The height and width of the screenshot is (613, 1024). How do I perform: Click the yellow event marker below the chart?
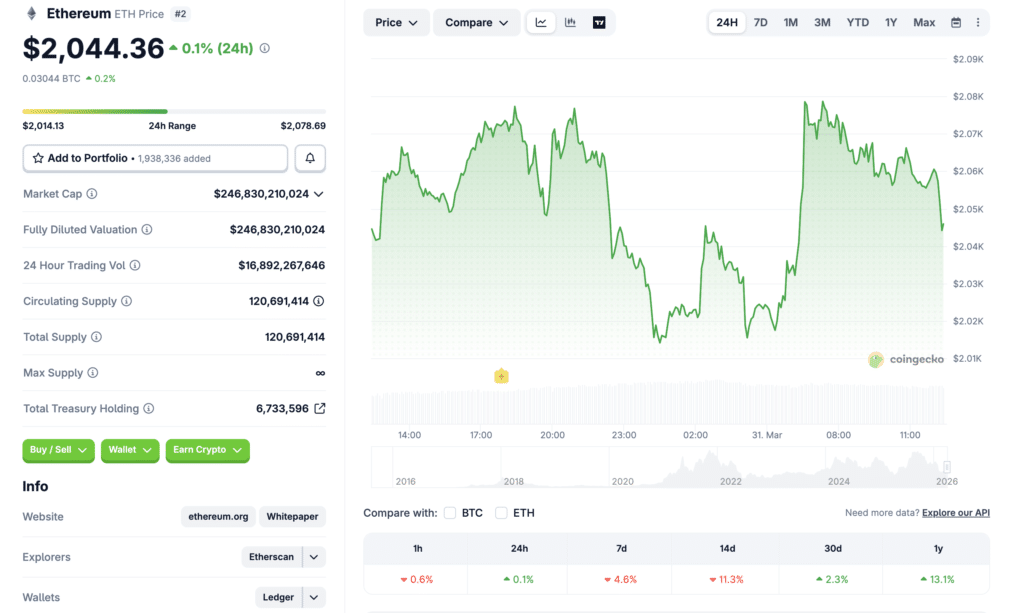[x=501, y=376]
